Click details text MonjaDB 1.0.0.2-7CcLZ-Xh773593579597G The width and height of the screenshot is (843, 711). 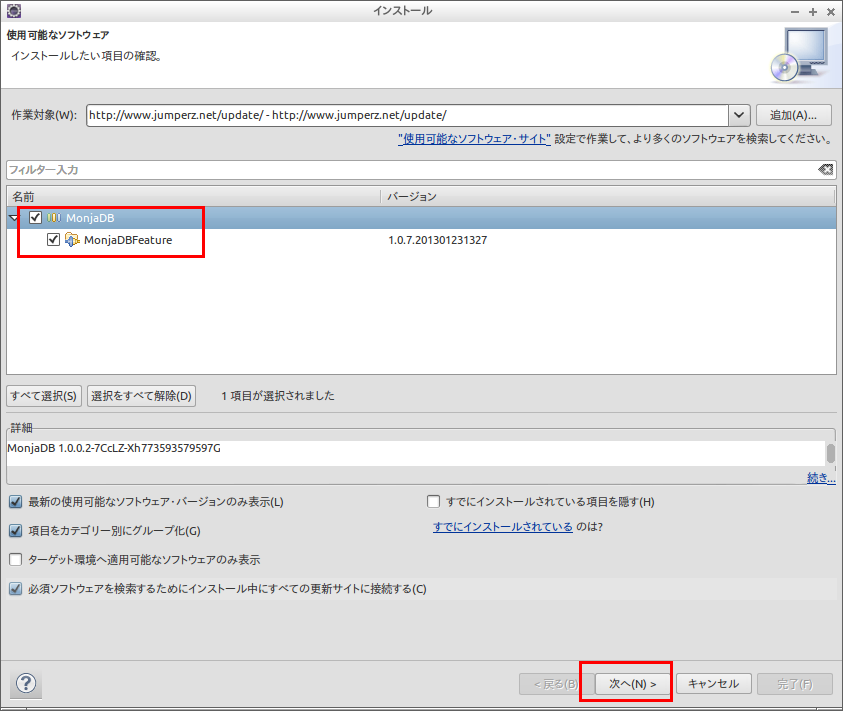click(x=114, y=448)
